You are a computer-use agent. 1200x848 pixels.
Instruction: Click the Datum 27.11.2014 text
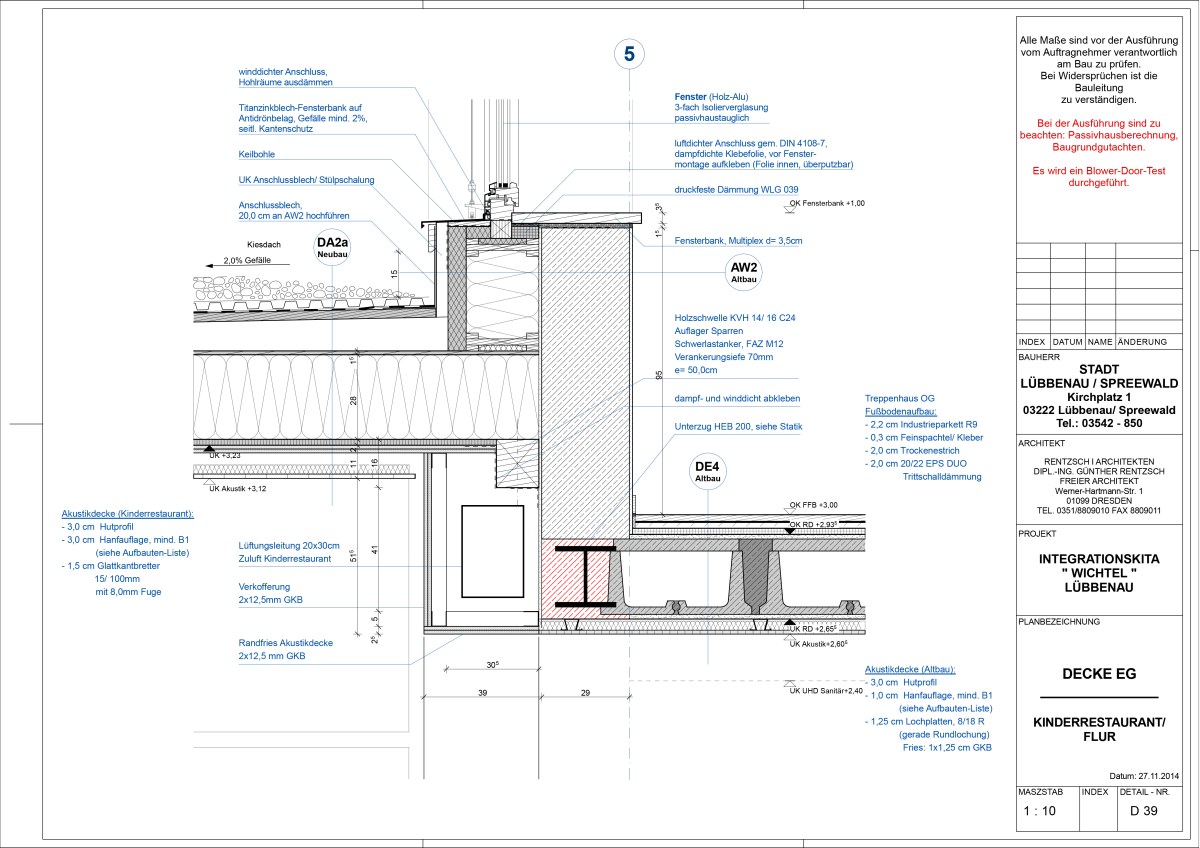tap(1145, 775)
